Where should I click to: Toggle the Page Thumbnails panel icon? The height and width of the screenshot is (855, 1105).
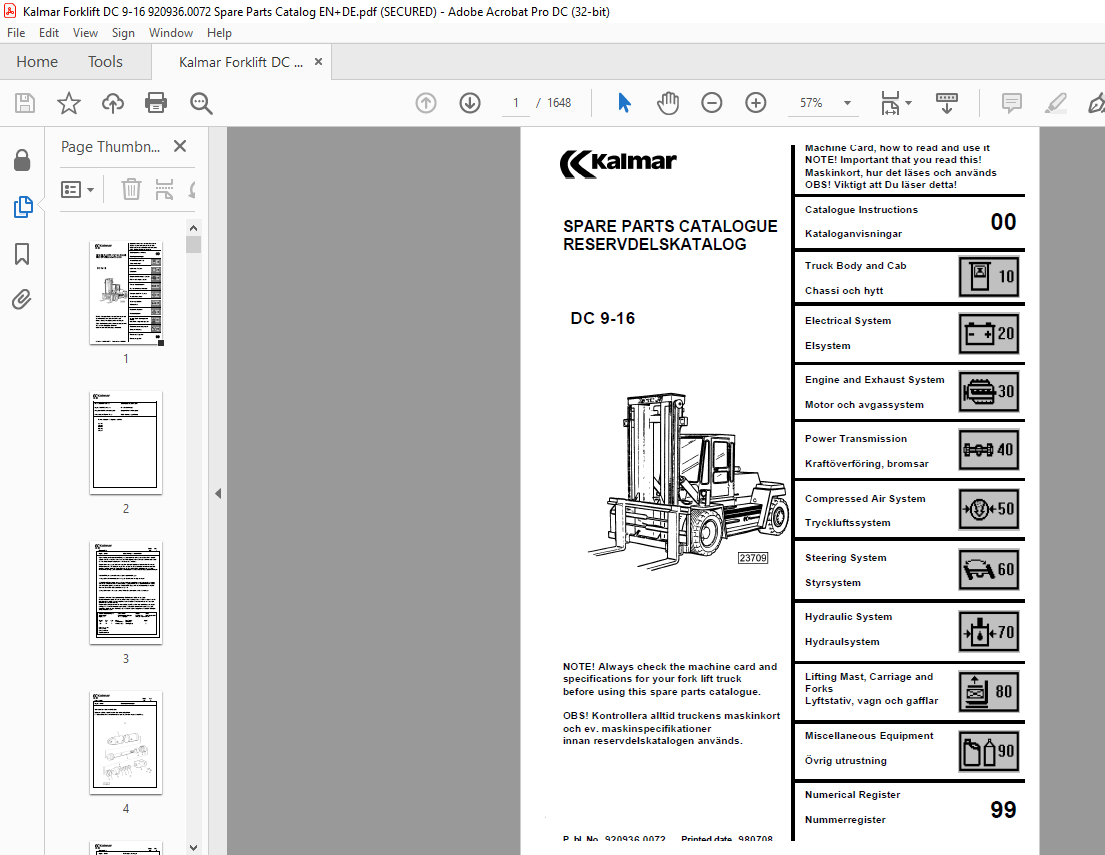(23, 207)
